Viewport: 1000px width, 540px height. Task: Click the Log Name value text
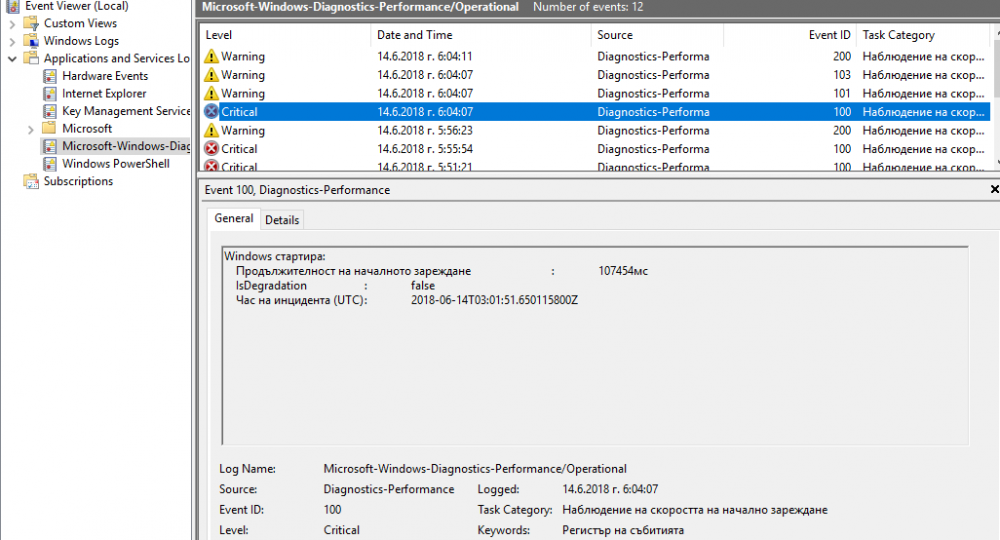[x=474, y=469]
